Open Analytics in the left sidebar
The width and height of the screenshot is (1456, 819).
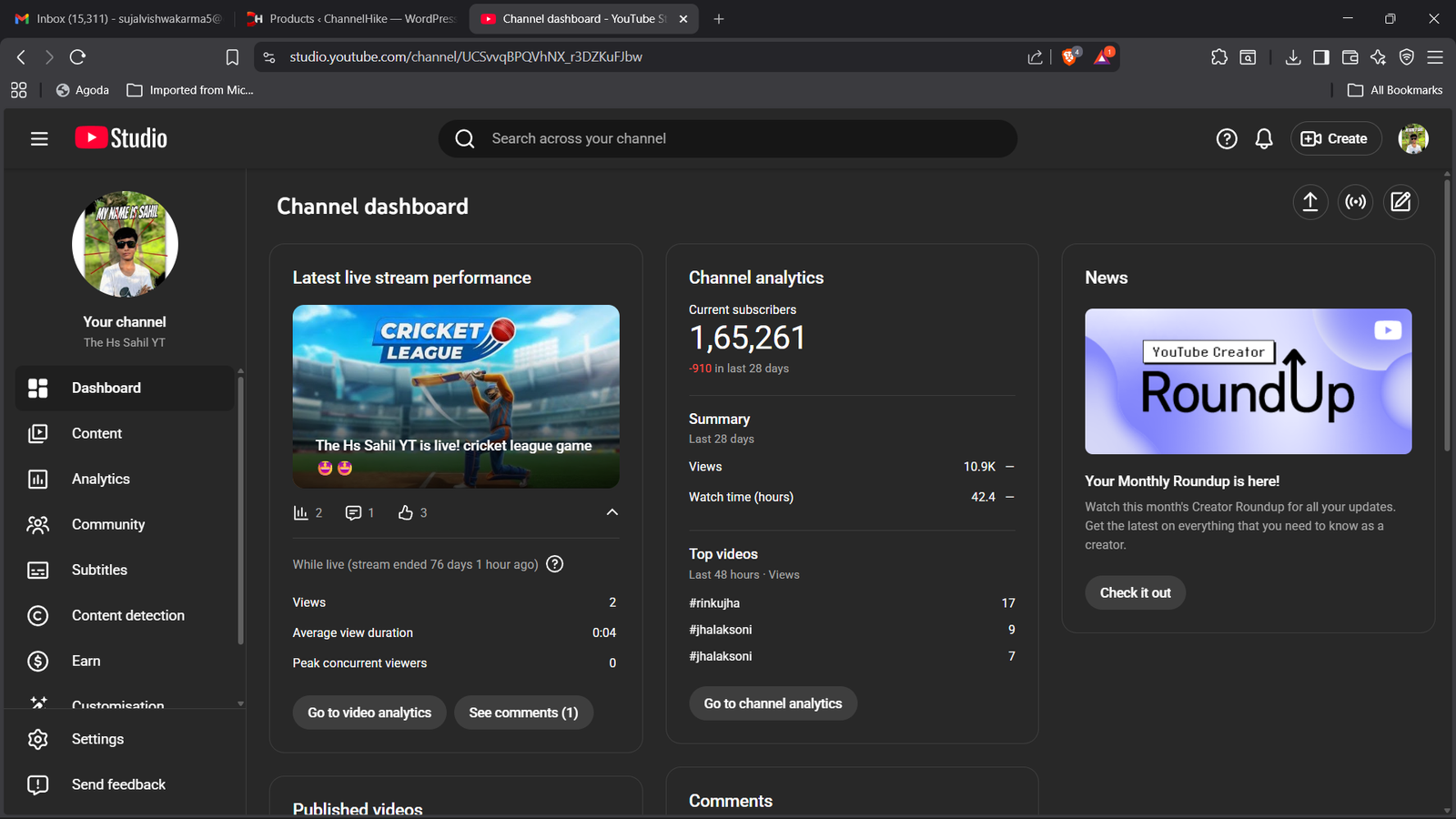click(100, 479)
